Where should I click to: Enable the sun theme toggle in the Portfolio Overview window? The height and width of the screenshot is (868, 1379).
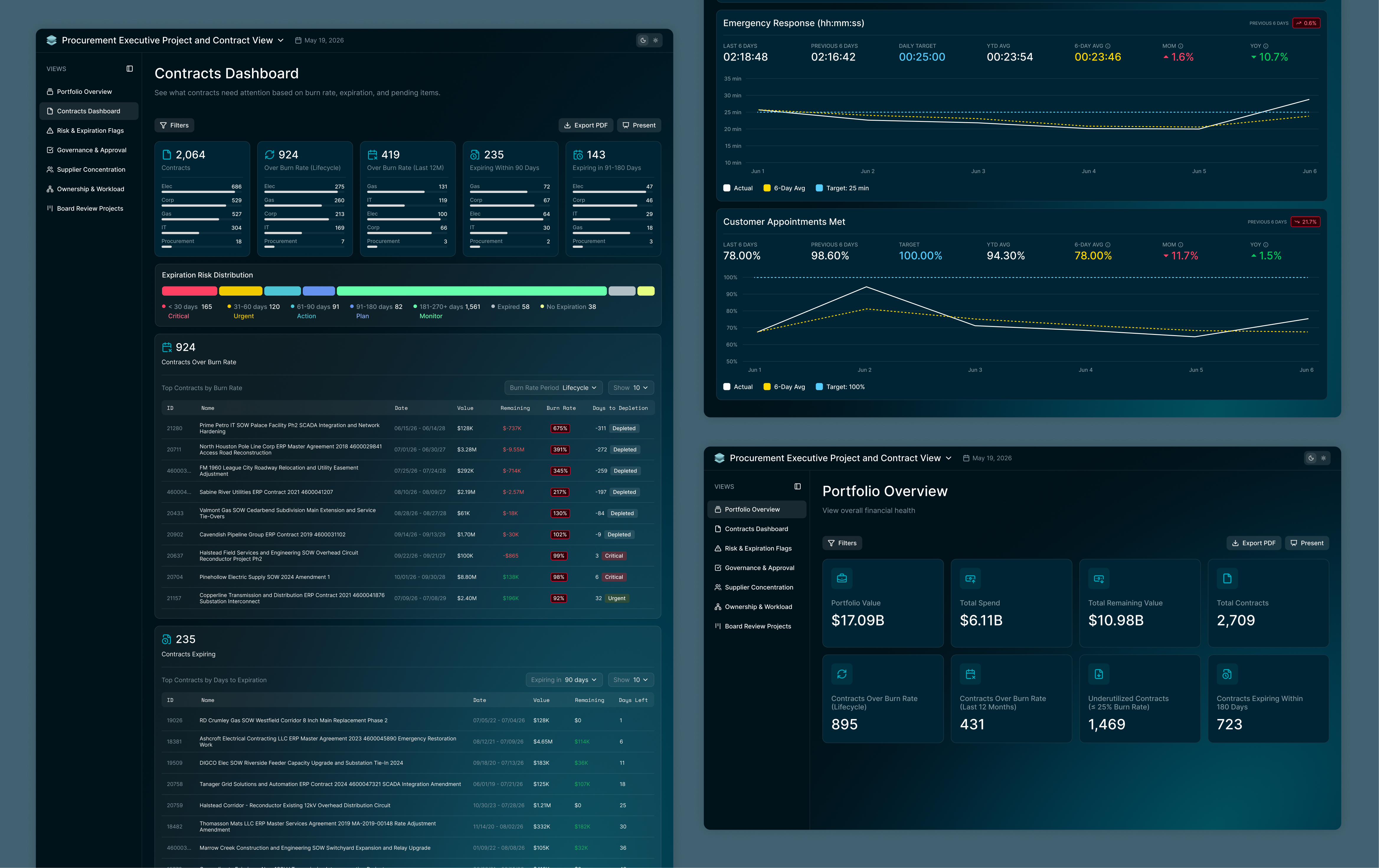pyautogui.click(x=1324, y=458)
